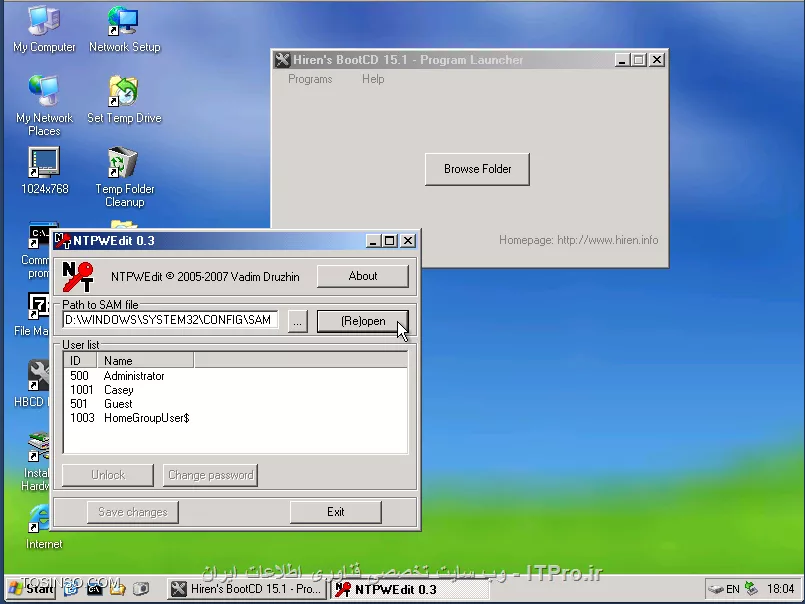Click the Save changes button
805x604 pixels.
pyautogui.click(x=132, y=512)
